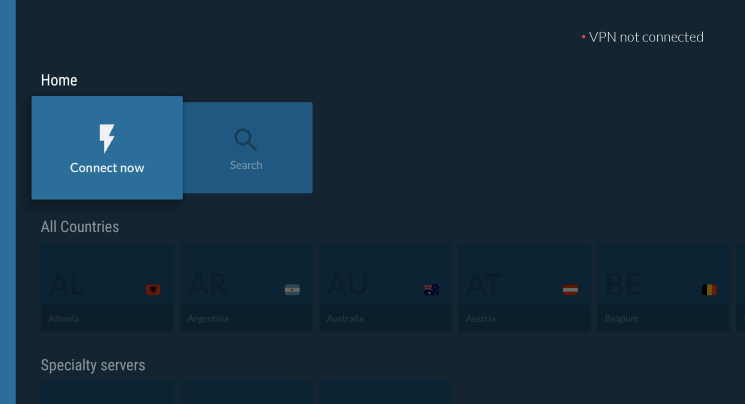Click the large AR country code
This screenshot has height=404, width=745.
208,285
